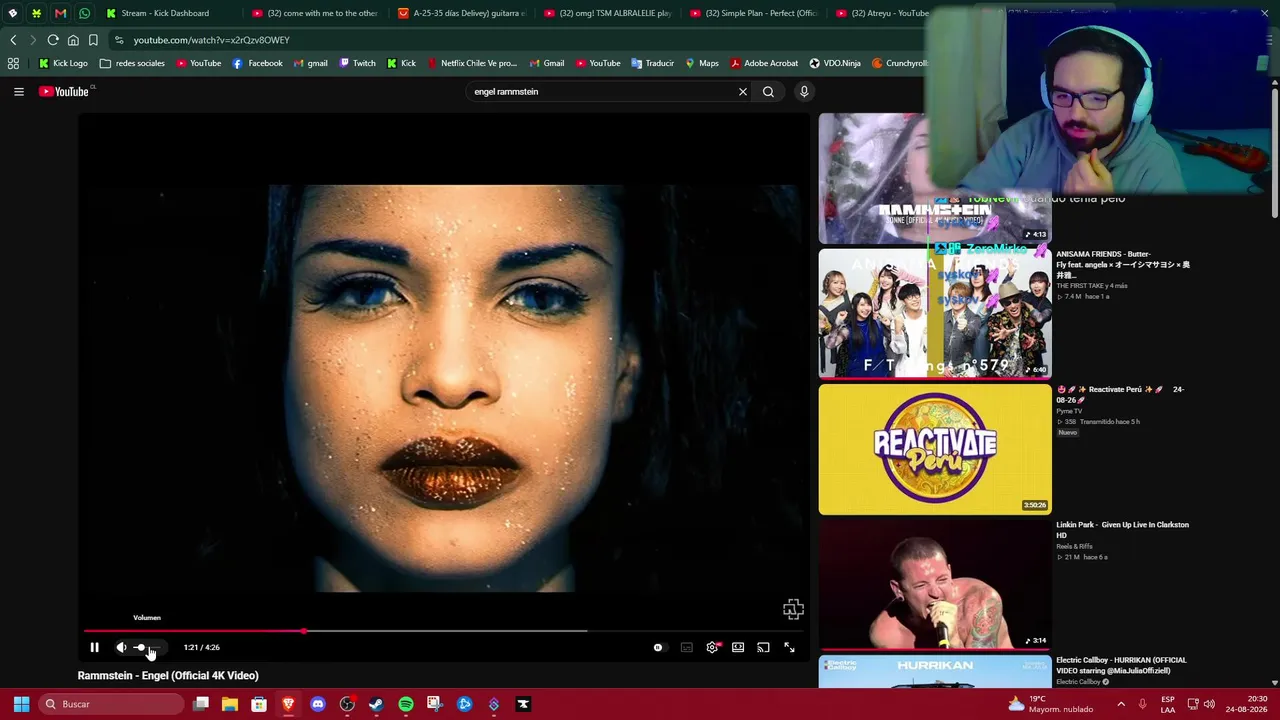This screenshot has height=720, width=1280.
Task: Click the address bar URL
Action: [x=211, y=40]
